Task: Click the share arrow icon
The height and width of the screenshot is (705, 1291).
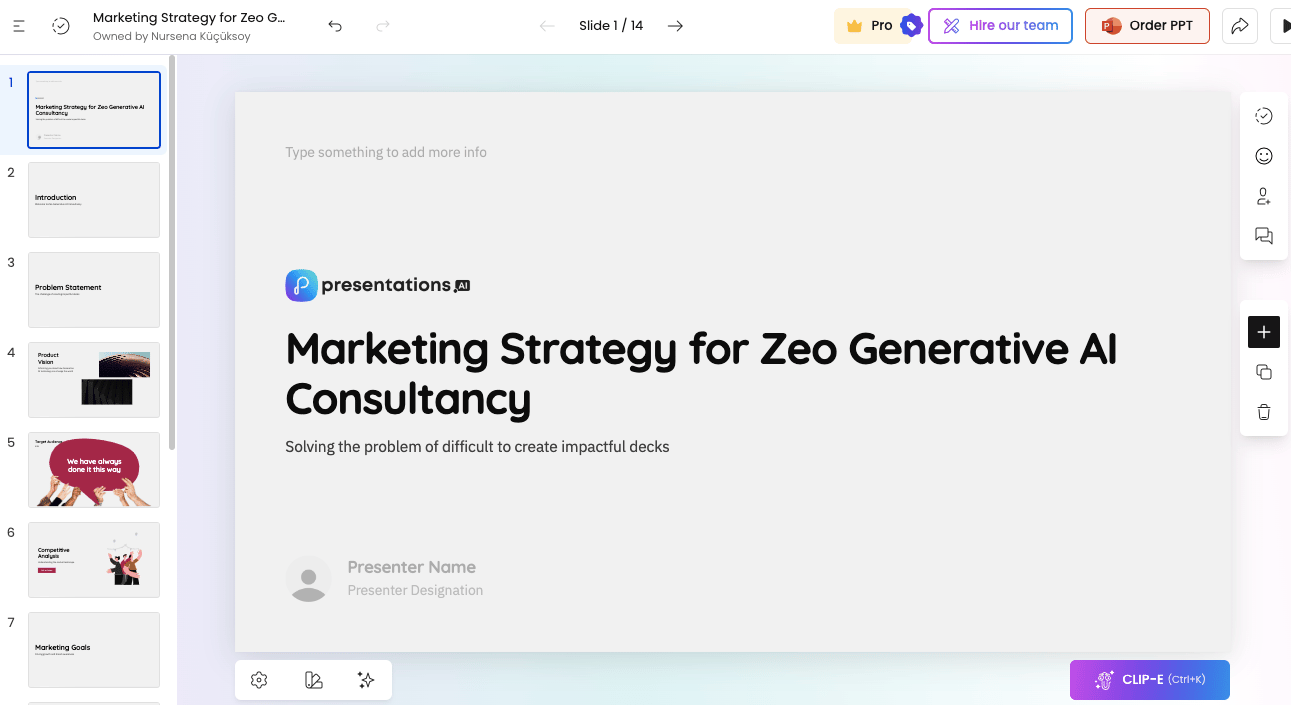Action: point(1240,26)
